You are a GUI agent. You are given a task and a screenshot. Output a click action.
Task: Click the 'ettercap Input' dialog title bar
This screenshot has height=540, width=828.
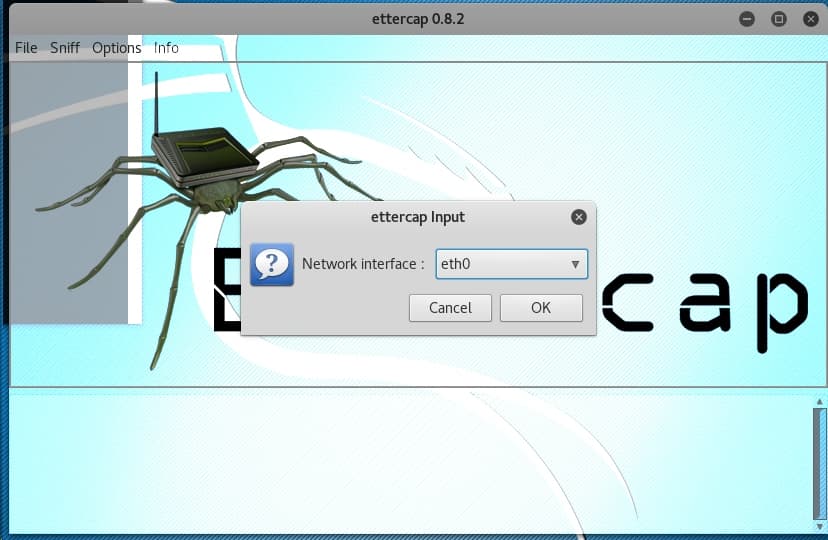418,217
